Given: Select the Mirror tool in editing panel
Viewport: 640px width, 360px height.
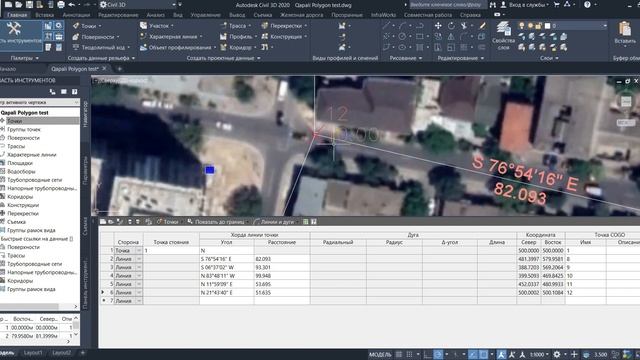Looking at the screenshot, I should point(451,36).
